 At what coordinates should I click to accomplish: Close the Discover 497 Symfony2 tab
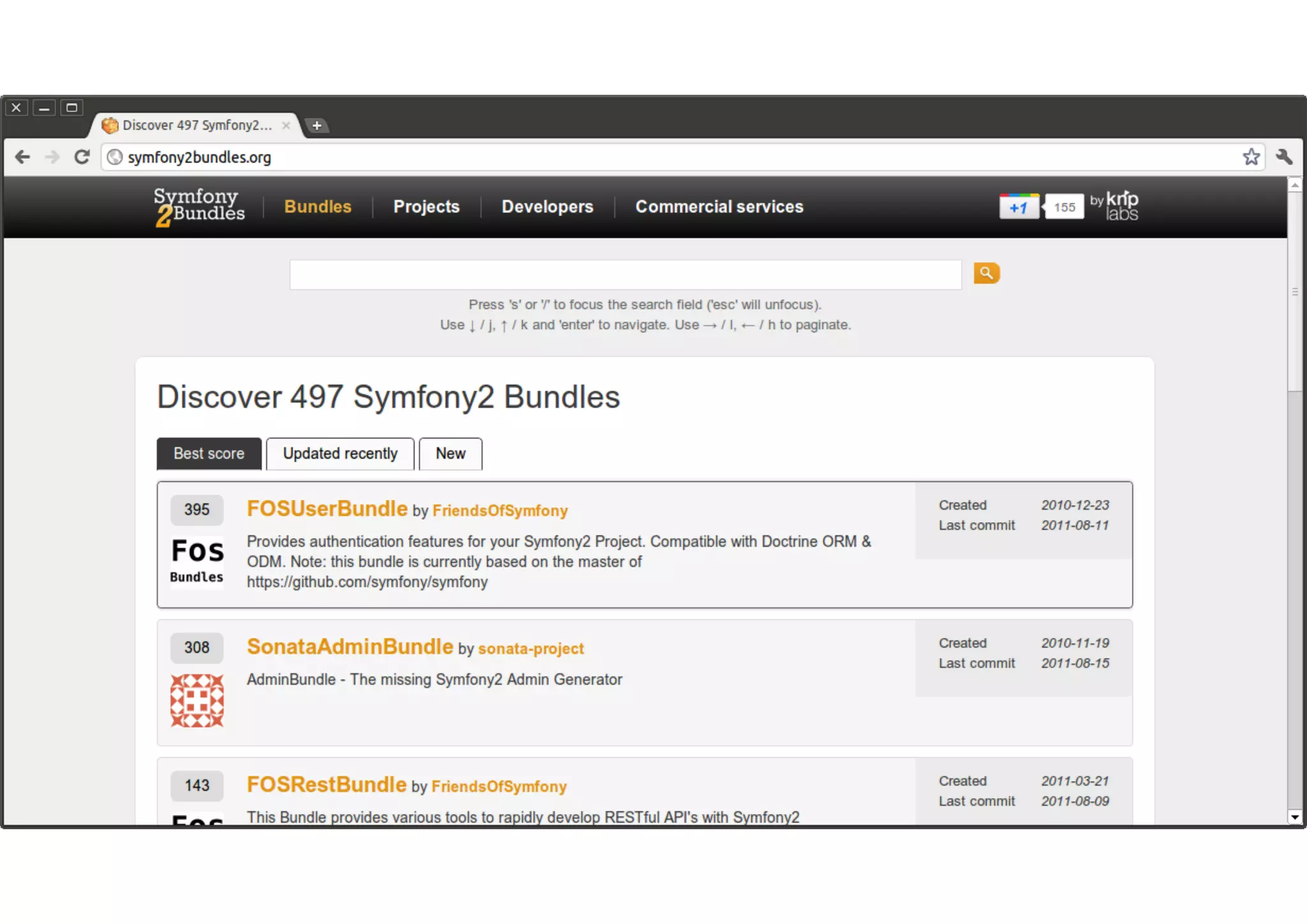click(286, 126)
